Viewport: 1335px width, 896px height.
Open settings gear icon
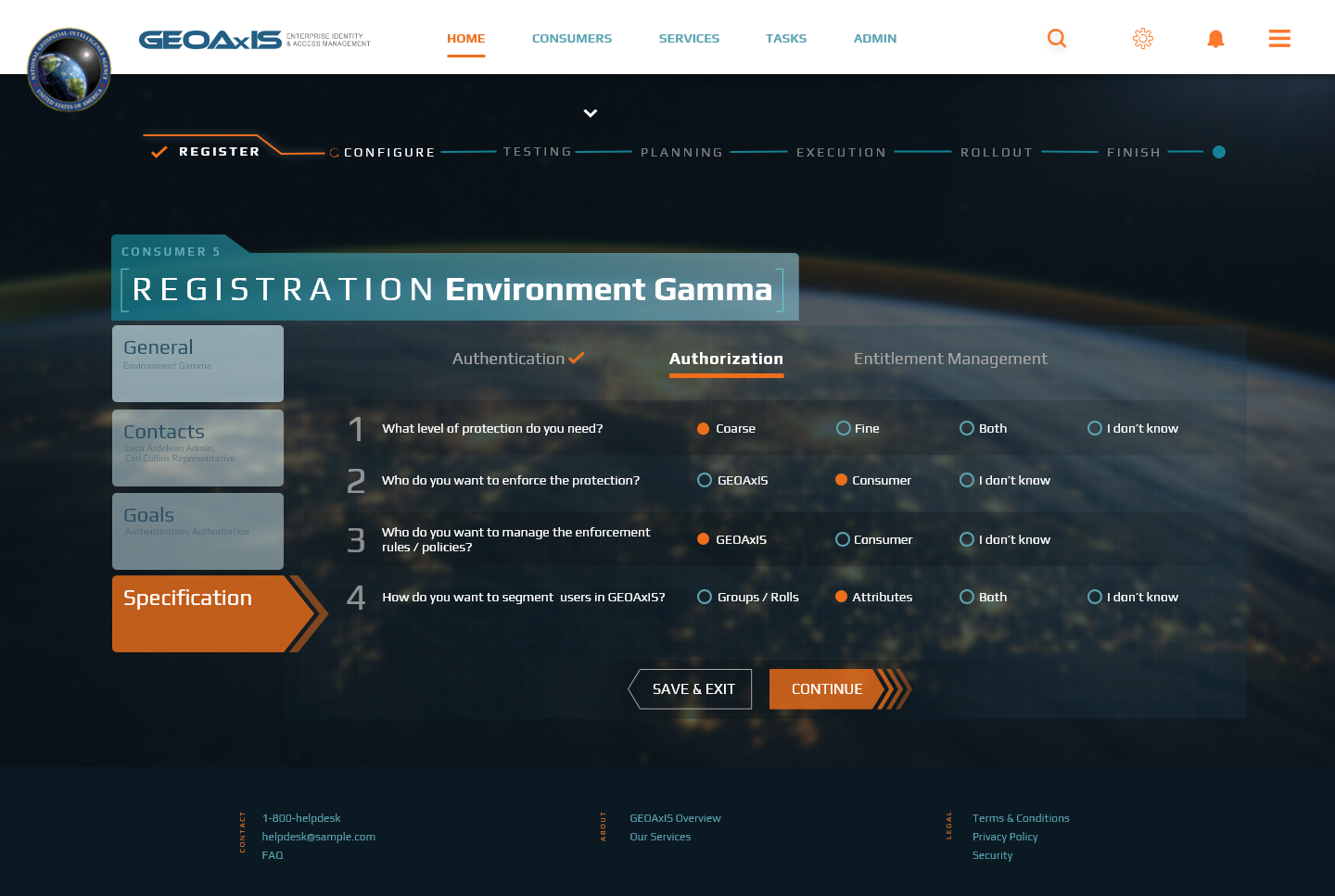coord(1143,38)
